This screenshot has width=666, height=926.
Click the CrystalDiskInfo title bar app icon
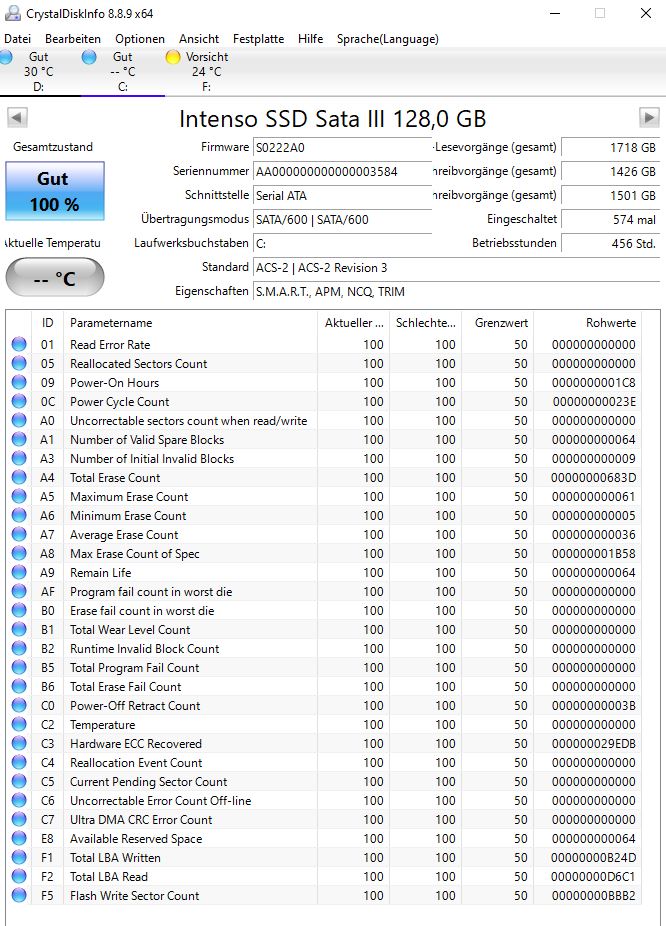pyautogui.click(x=12, y=13)
